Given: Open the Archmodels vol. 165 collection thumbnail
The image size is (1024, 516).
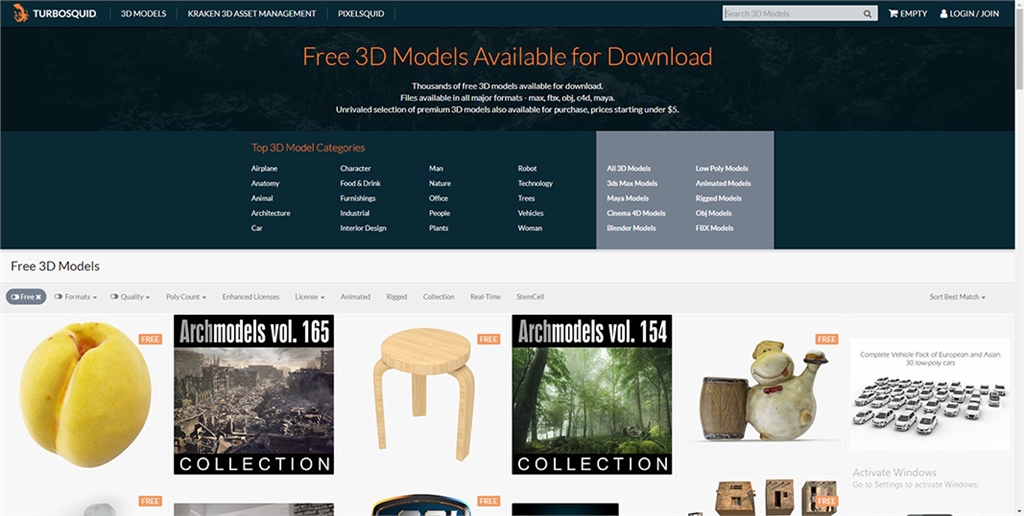Looking at the screenshot, I should (254, 394).
